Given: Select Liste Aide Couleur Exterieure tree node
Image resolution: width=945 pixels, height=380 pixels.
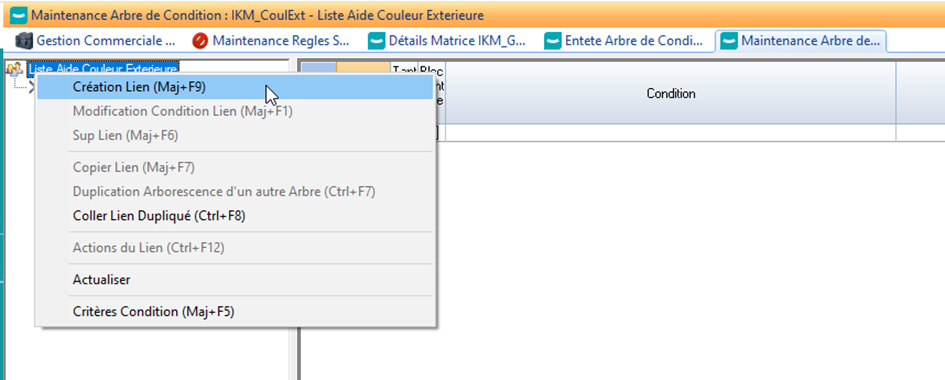Looking at the screenshot, I should point(103,69).
